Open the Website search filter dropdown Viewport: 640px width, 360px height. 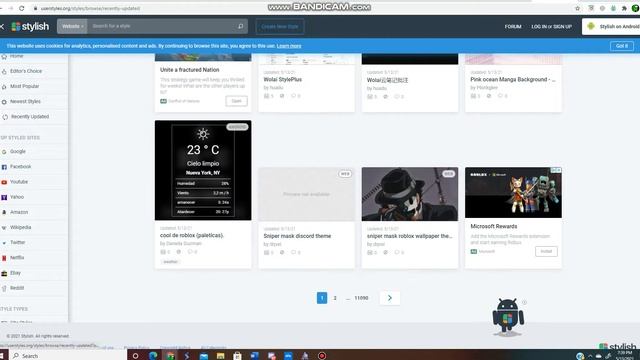(x=72, y=27)
